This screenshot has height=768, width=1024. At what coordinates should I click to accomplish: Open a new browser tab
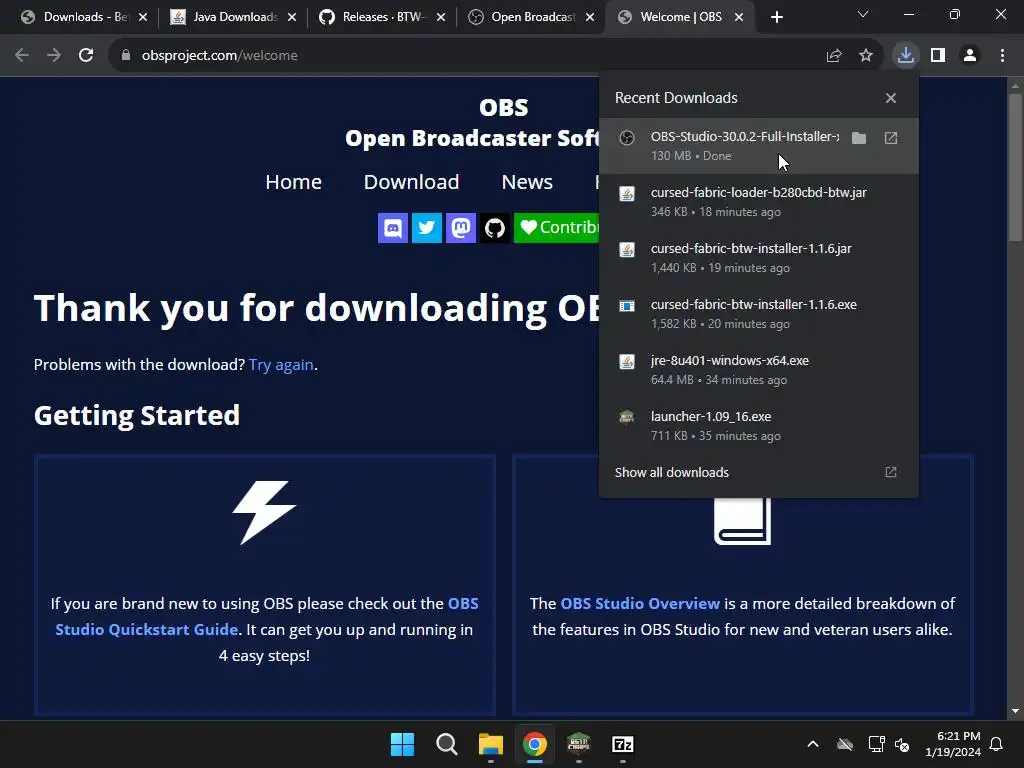click(x=776, y=17)
